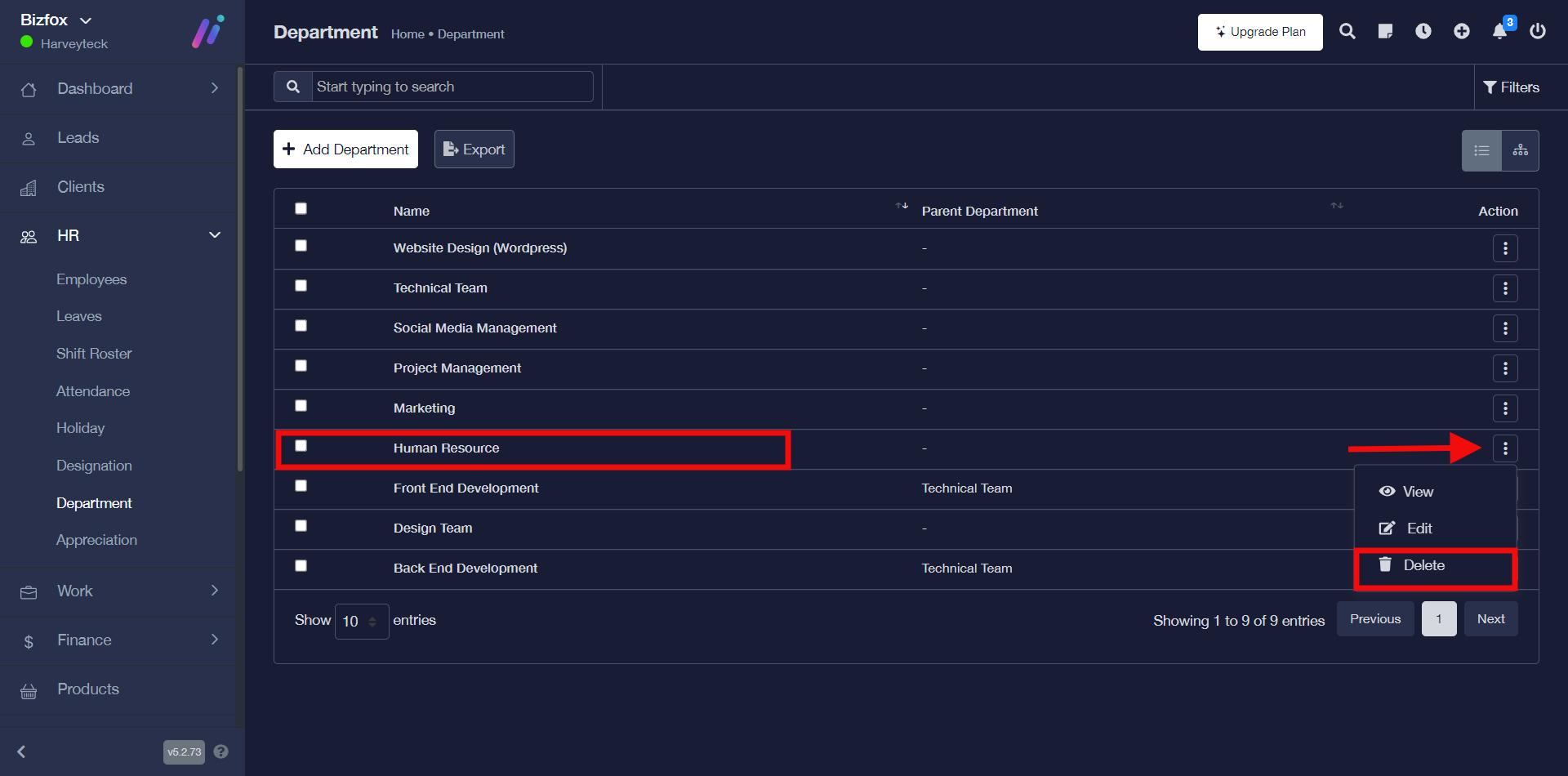This screenshot has height=776, width=1568.
Task: Choose Delete from the action menu
Action: point(1423,565)
